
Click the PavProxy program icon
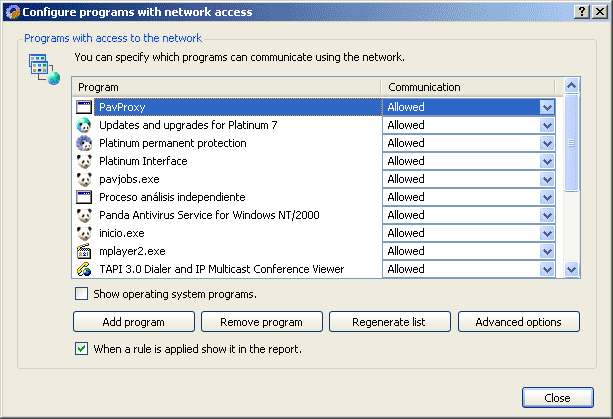[84, 107]
